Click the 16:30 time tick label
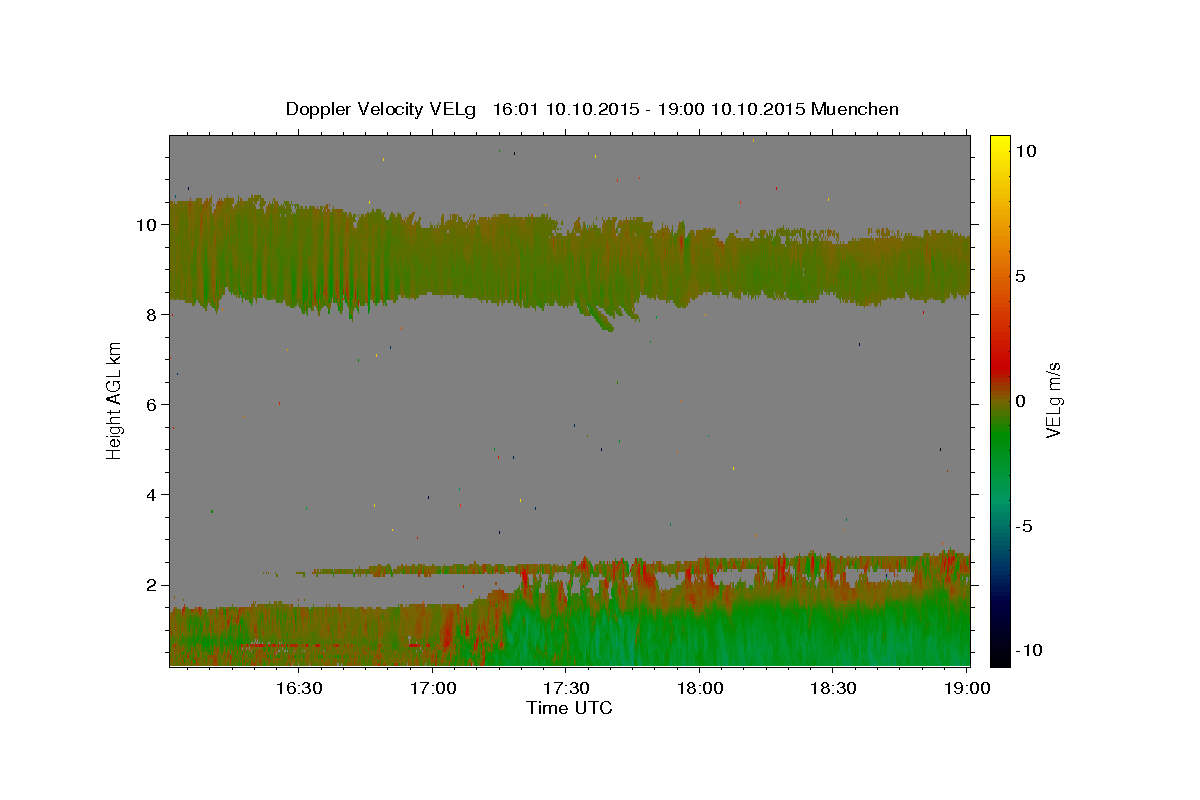Screen dimensions: 1200x800 point(299,688)
